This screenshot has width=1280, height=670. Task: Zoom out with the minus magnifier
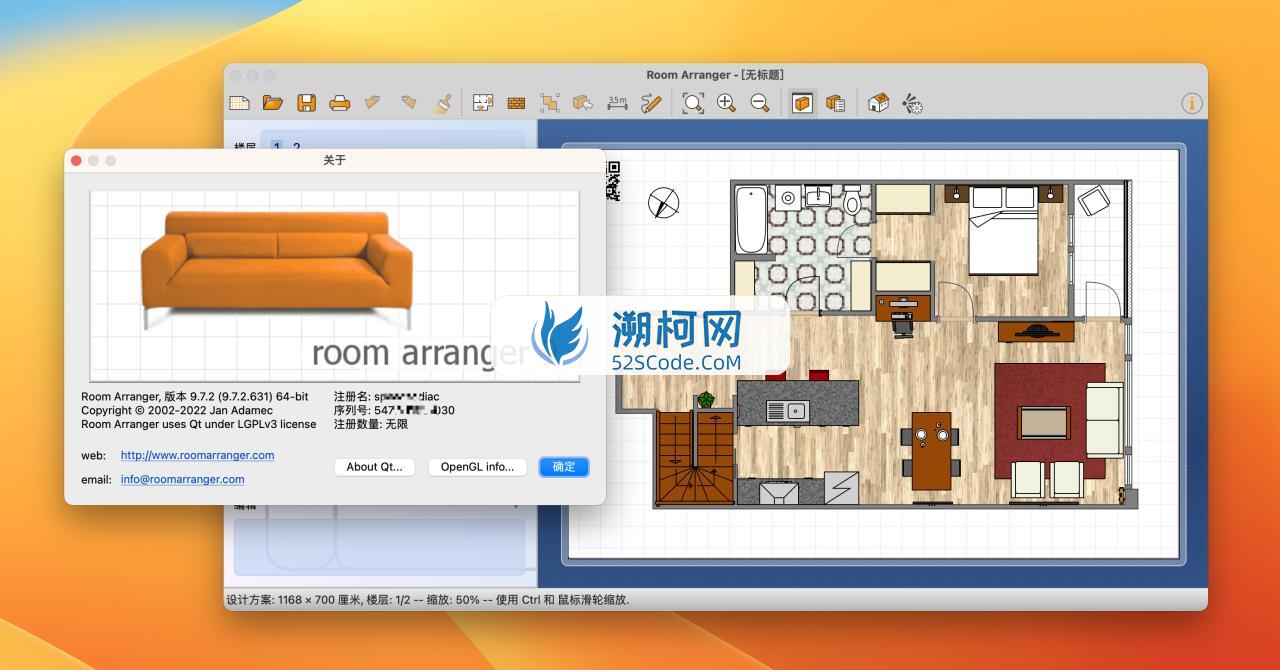(760, 103)
